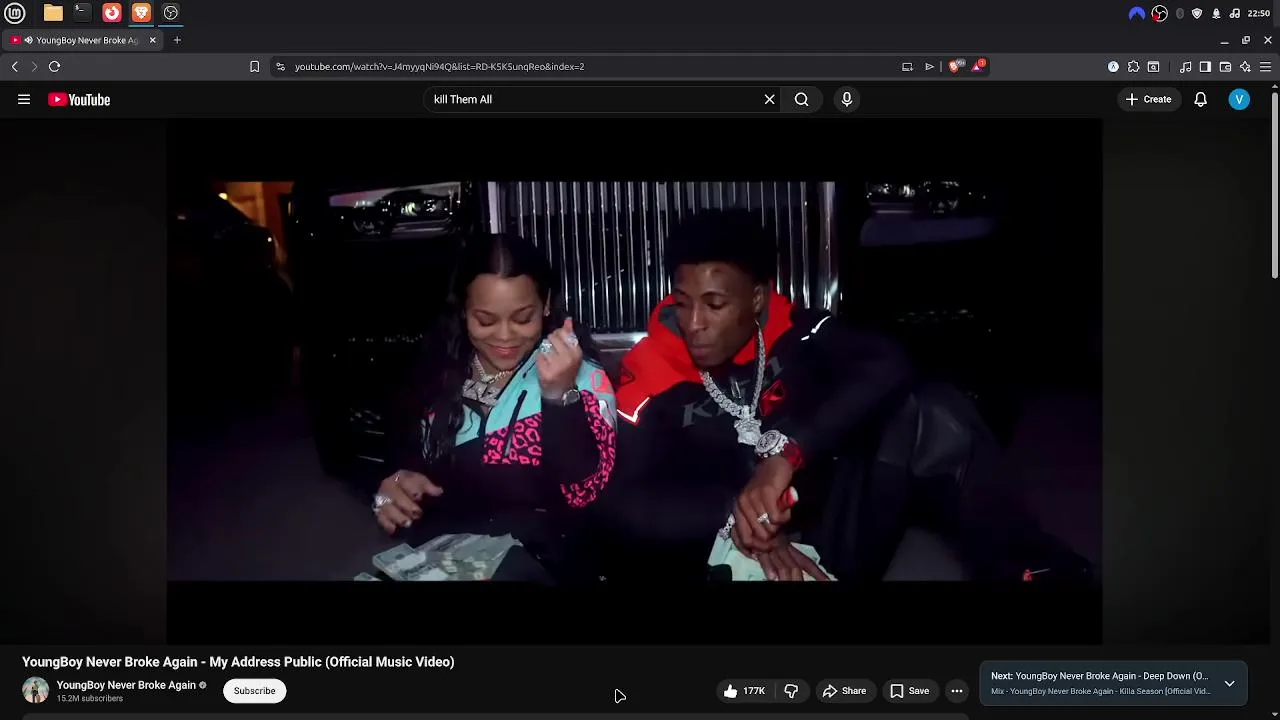Screen dimensions: 1280x720
Task: Submit the search with the magnifier button
Action: (801, 99)
